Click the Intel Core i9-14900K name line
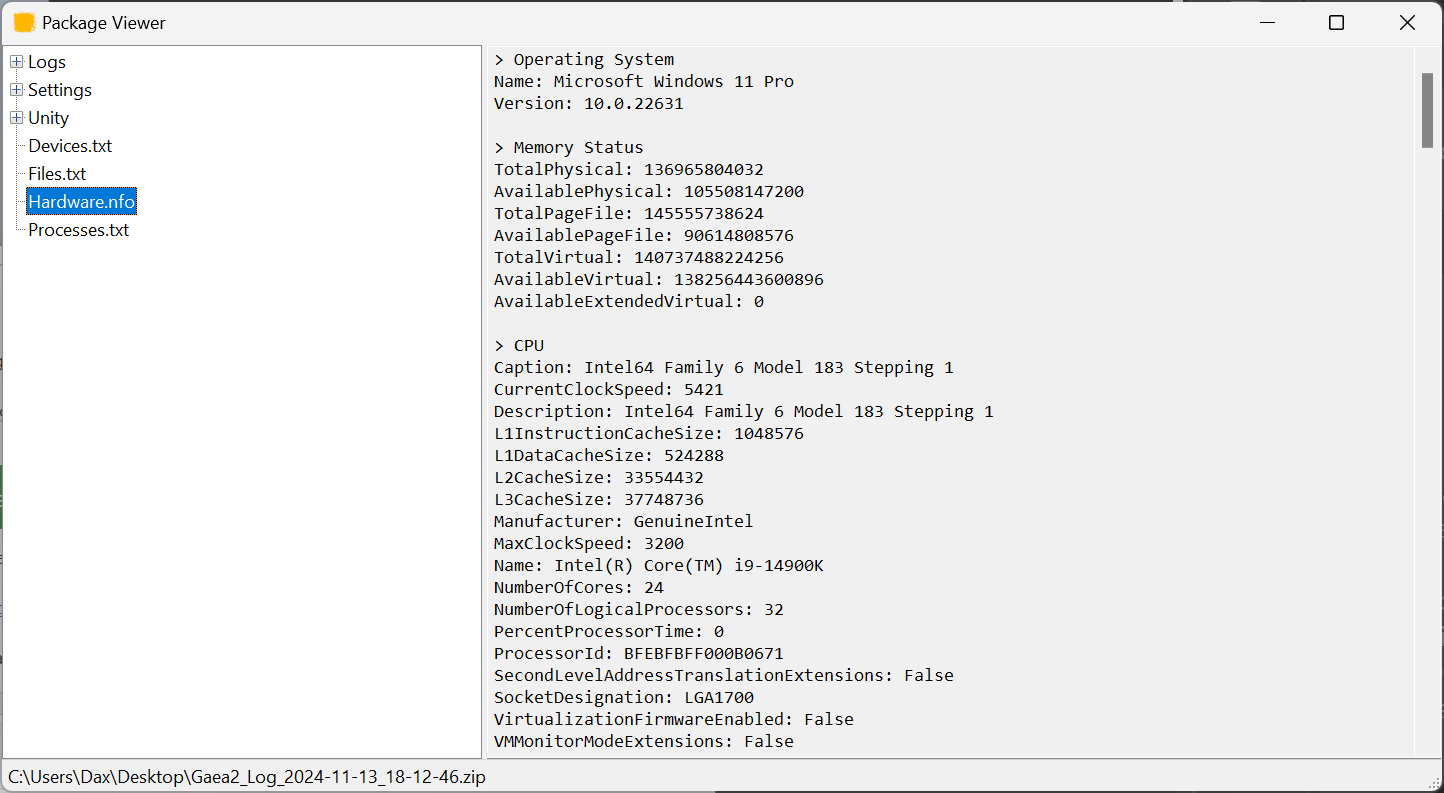The image size is (1444, 793). (x=659, y=566)
